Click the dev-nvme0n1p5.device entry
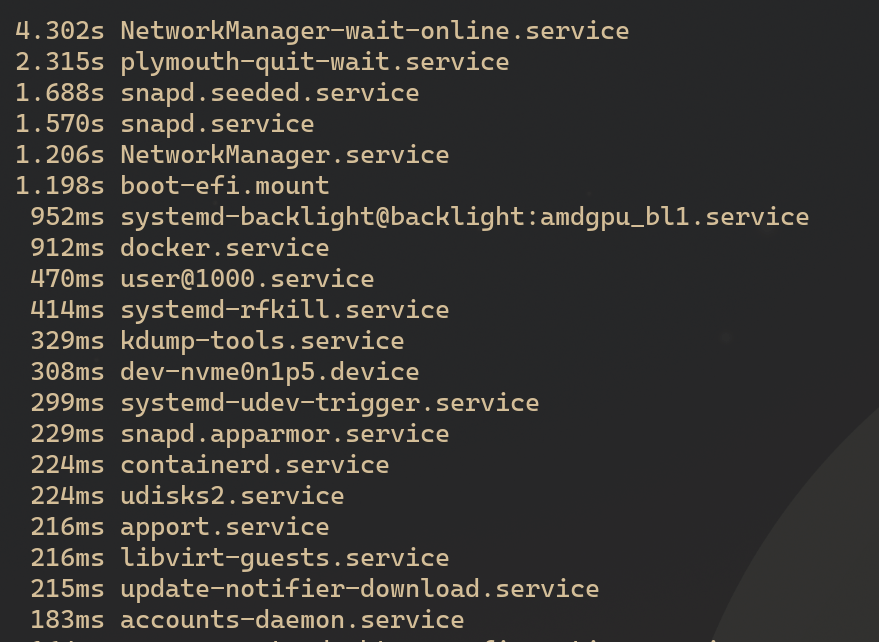This screenshot has width=879, height=642. [269, 372]
